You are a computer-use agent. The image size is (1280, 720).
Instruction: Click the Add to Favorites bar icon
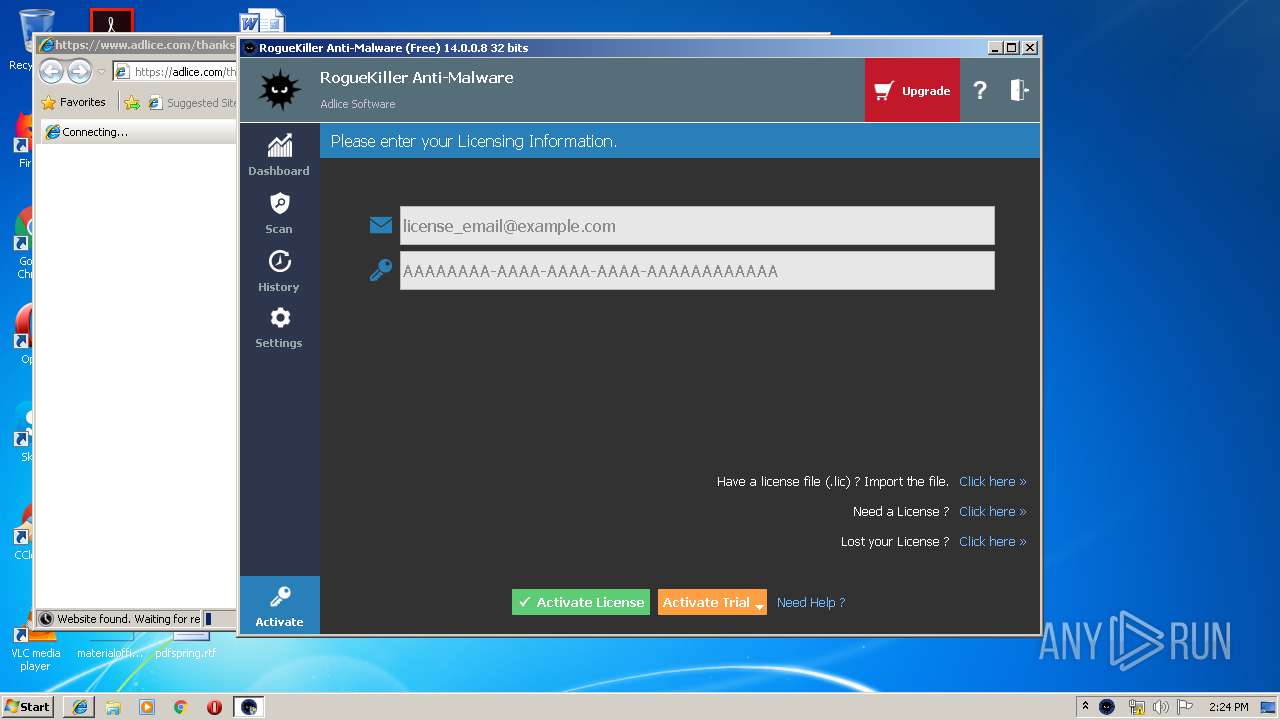132,102
